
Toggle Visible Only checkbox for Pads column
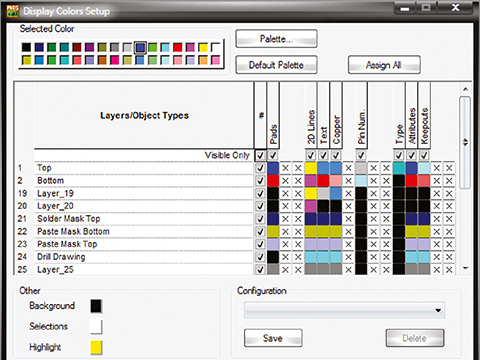point(273,155)
